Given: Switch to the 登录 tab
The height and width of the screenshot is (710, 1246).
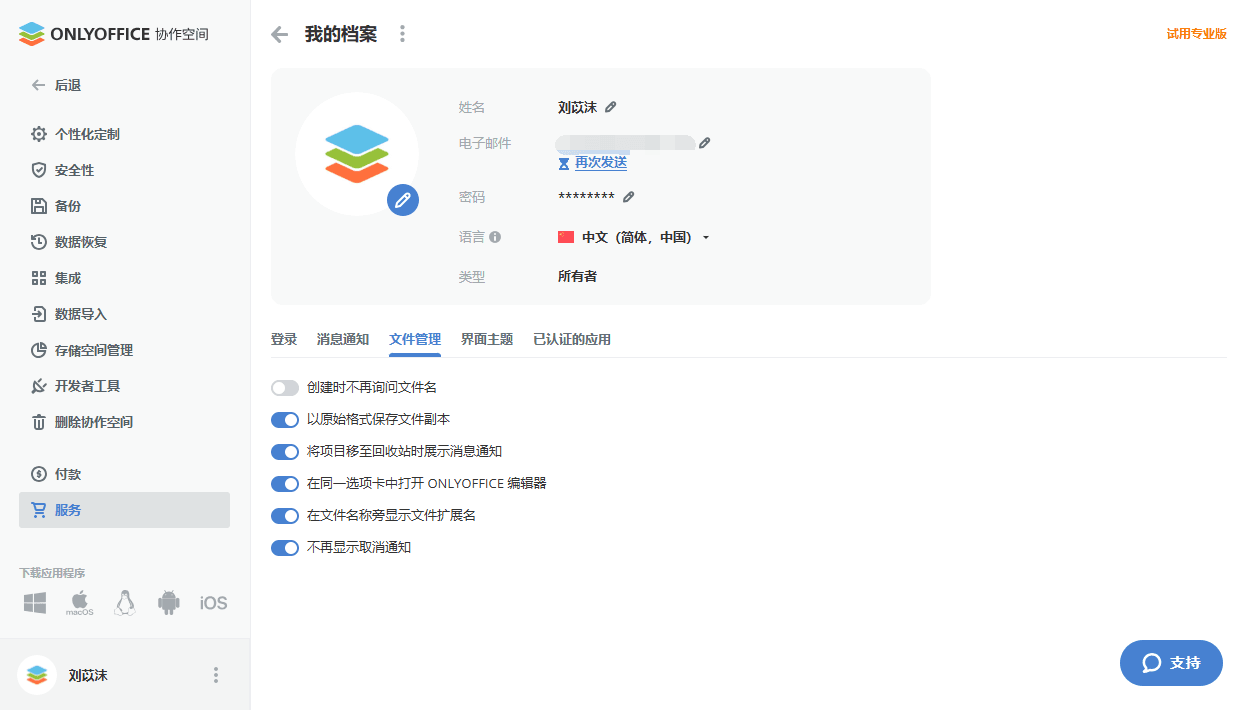Looking at the screenshot, I should tap(284, 339).
